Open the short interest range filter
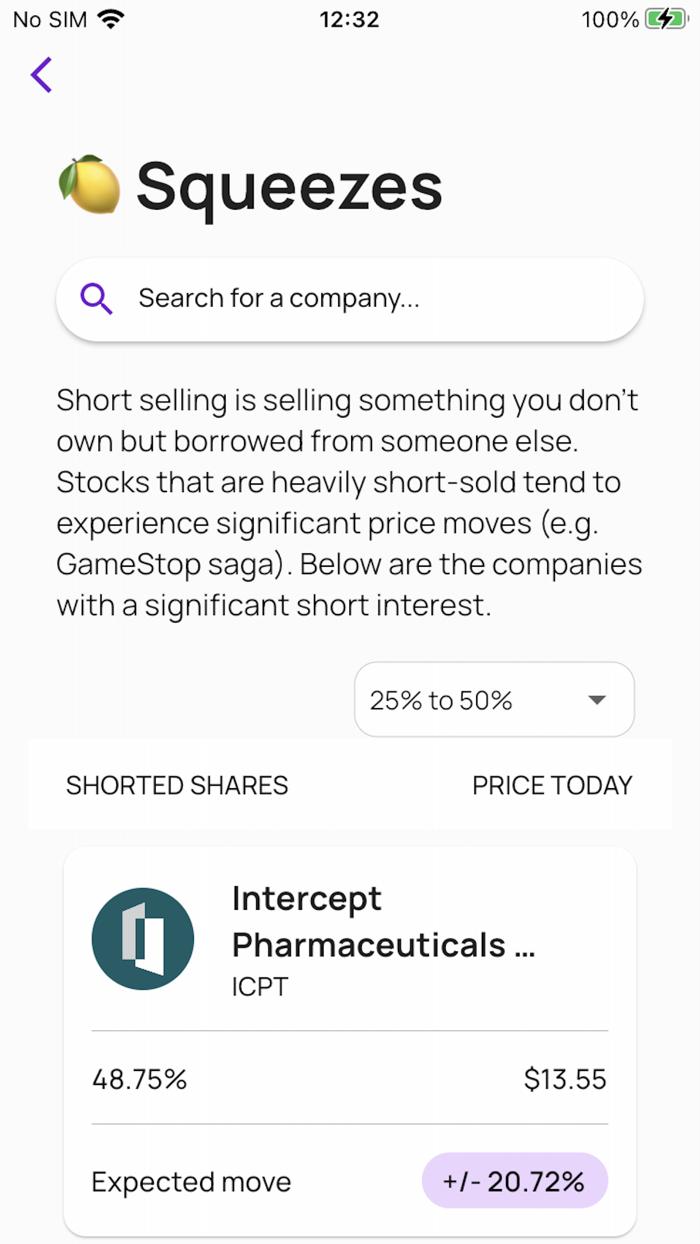Viewport: 700px width, 1244px height. tap(494, 699)
